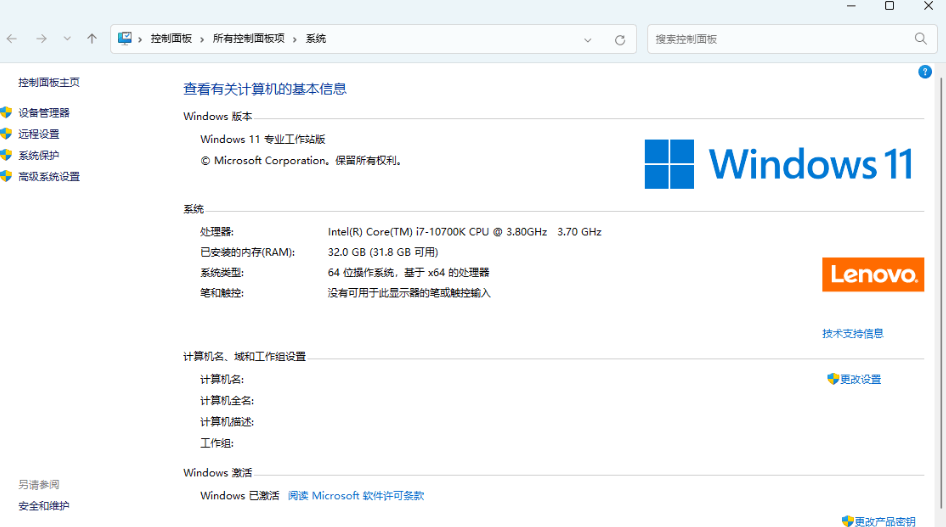Open address bar history dropdown
The width and height of the screenshot is (946, 527).
[x=588, y=40]
